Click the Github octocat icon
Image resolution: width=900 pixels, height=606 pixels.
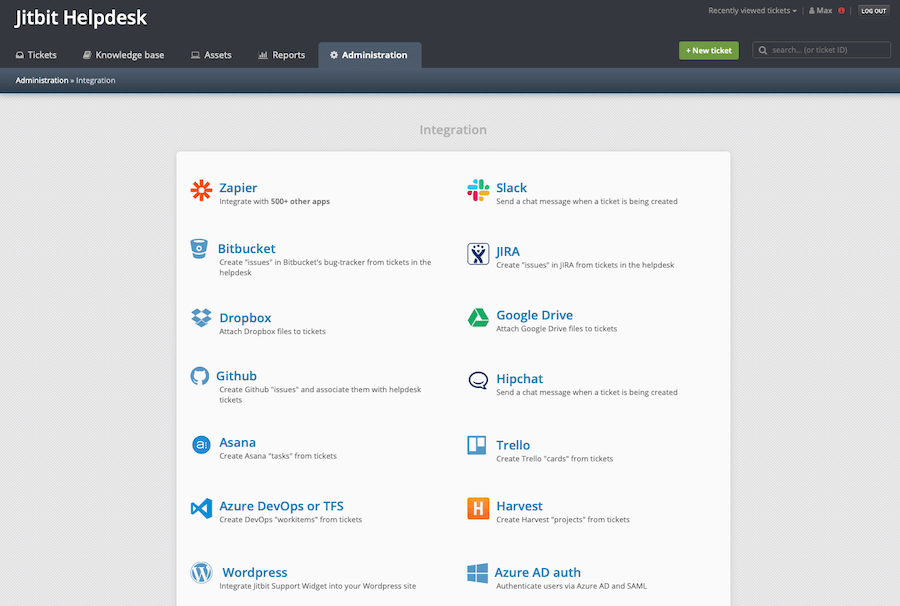click(199, 376)
